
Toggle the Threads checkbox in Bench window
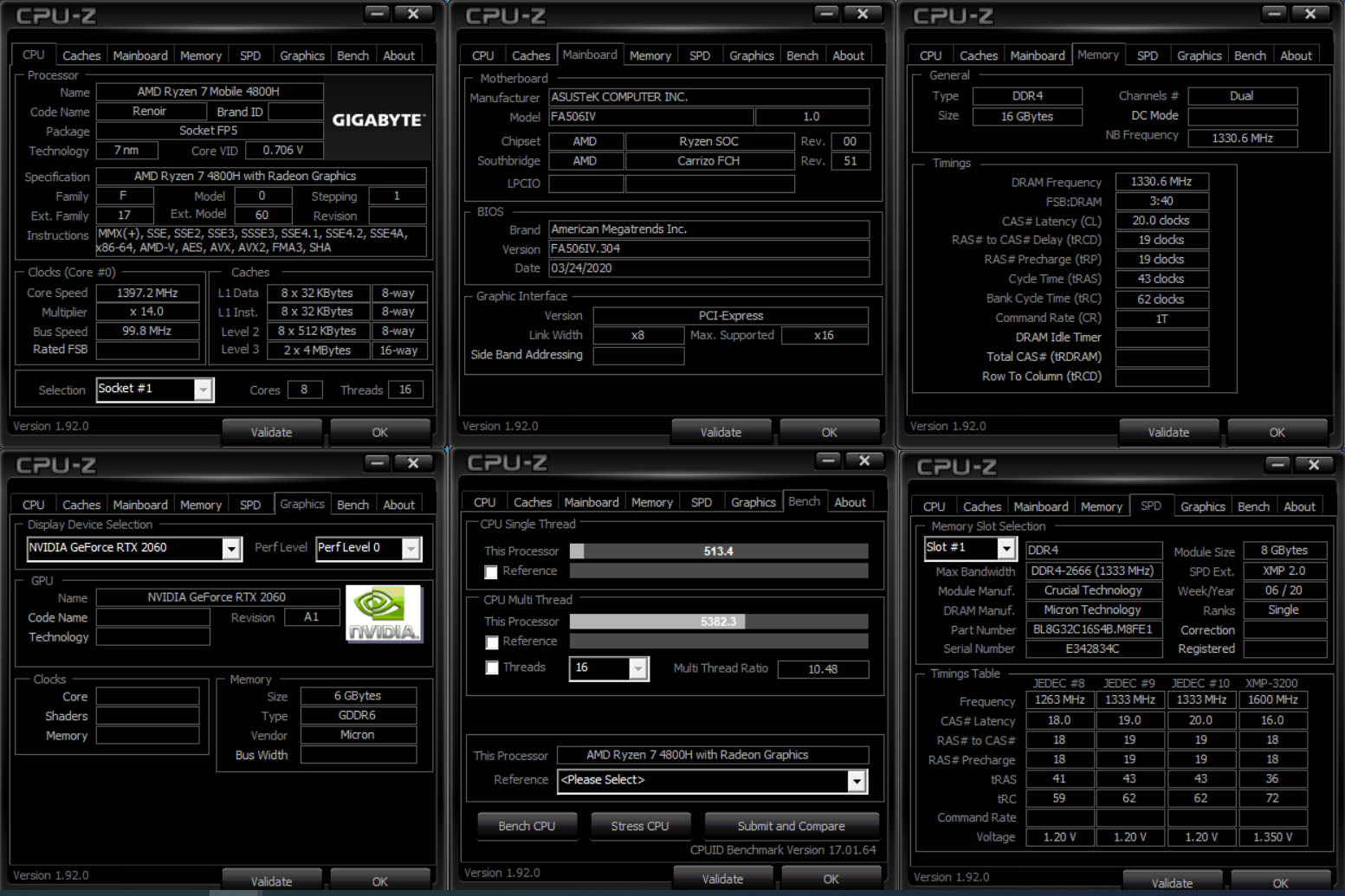click(x=492, y=667)
